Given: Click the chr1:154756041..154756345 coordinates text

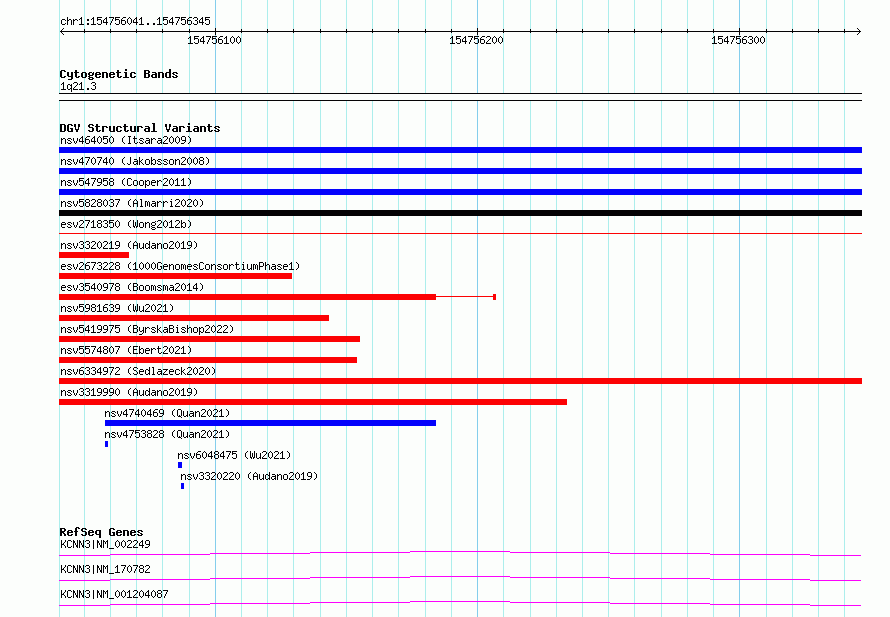Looking at the screenshot, I should [x=135, y=21].
